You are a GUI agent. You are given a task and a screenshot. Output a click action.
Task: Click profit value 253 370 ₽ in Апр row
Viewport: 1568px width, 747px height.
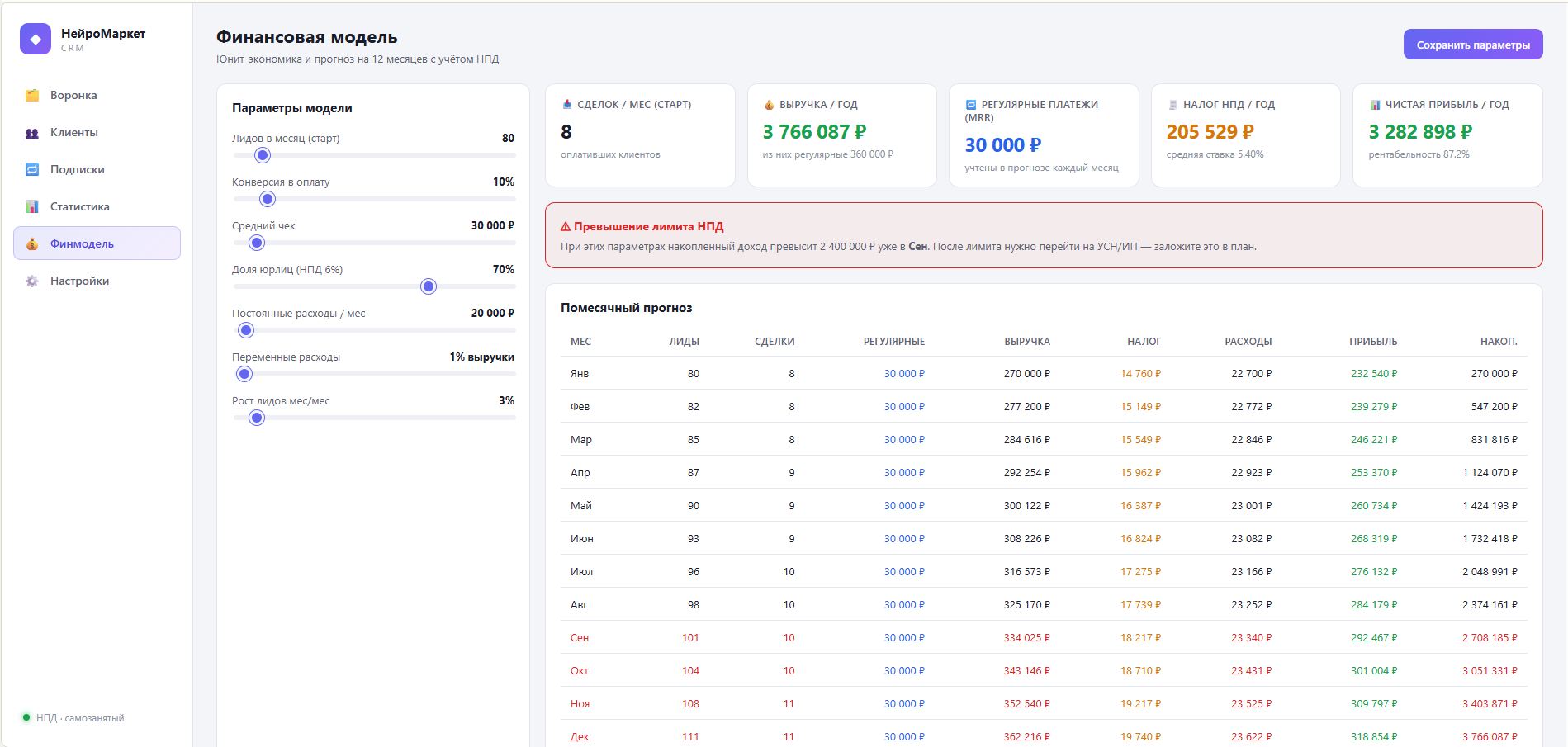(x=1374, y=472)
